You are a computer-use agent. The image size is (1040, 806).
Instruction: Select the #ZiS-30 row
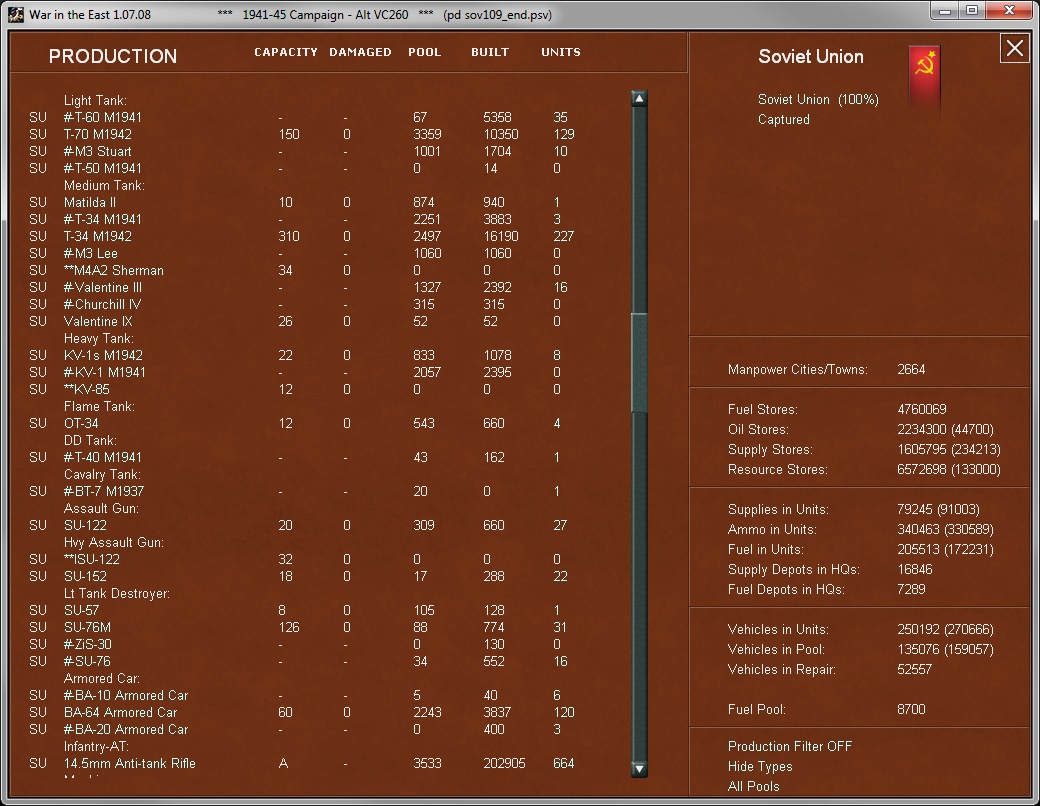[302, 644]
